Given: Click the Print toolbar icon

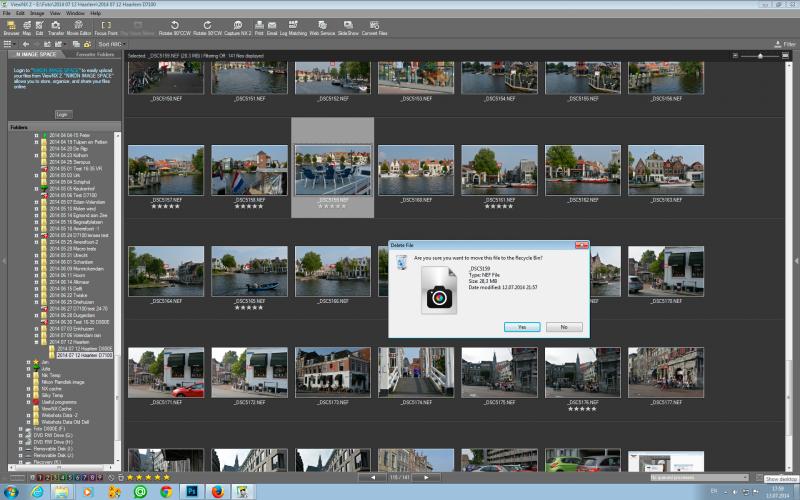Looking at the screenshot, I should 259,28.
